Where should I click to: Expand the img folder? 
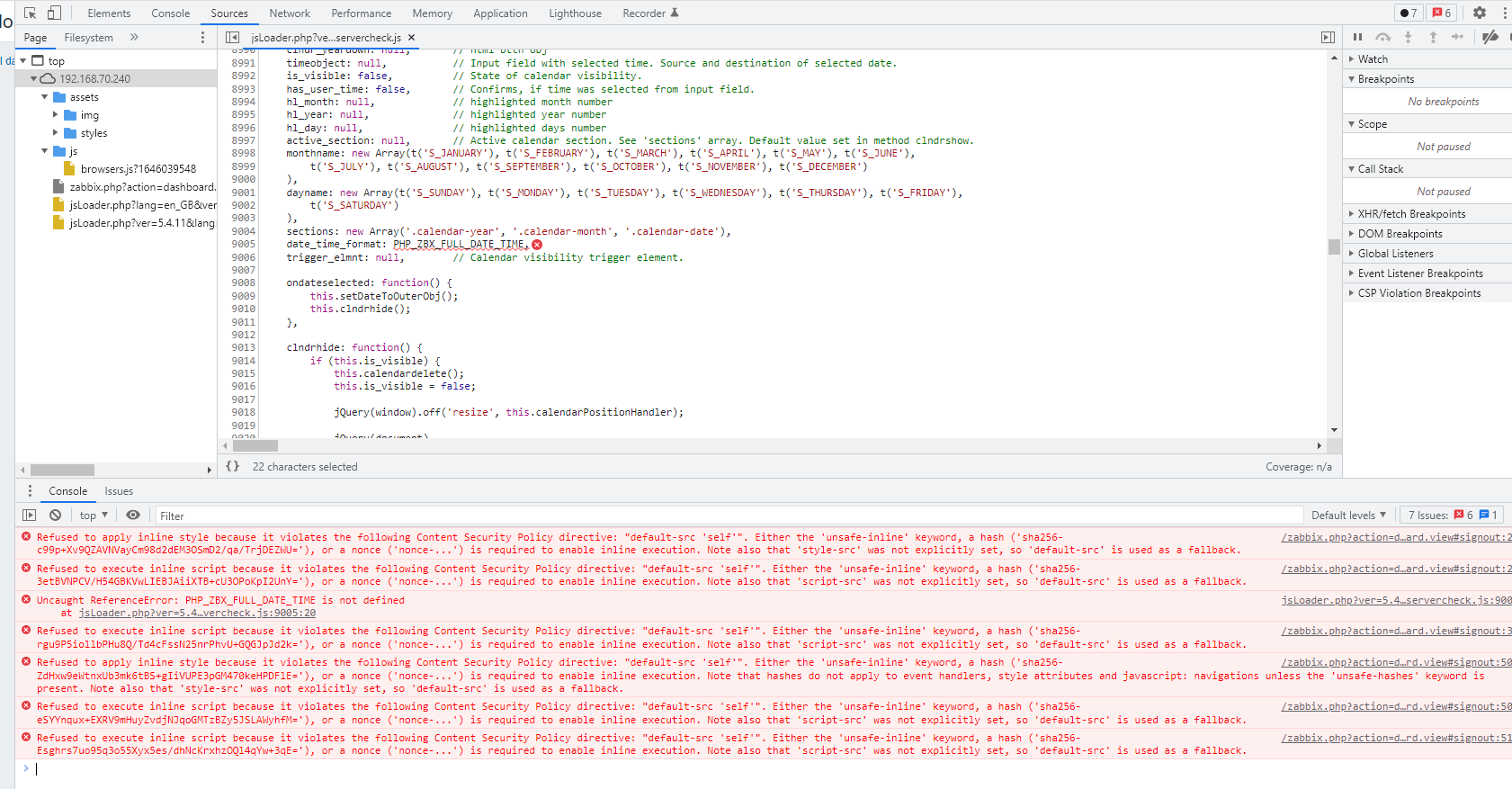tap(56, 114)
